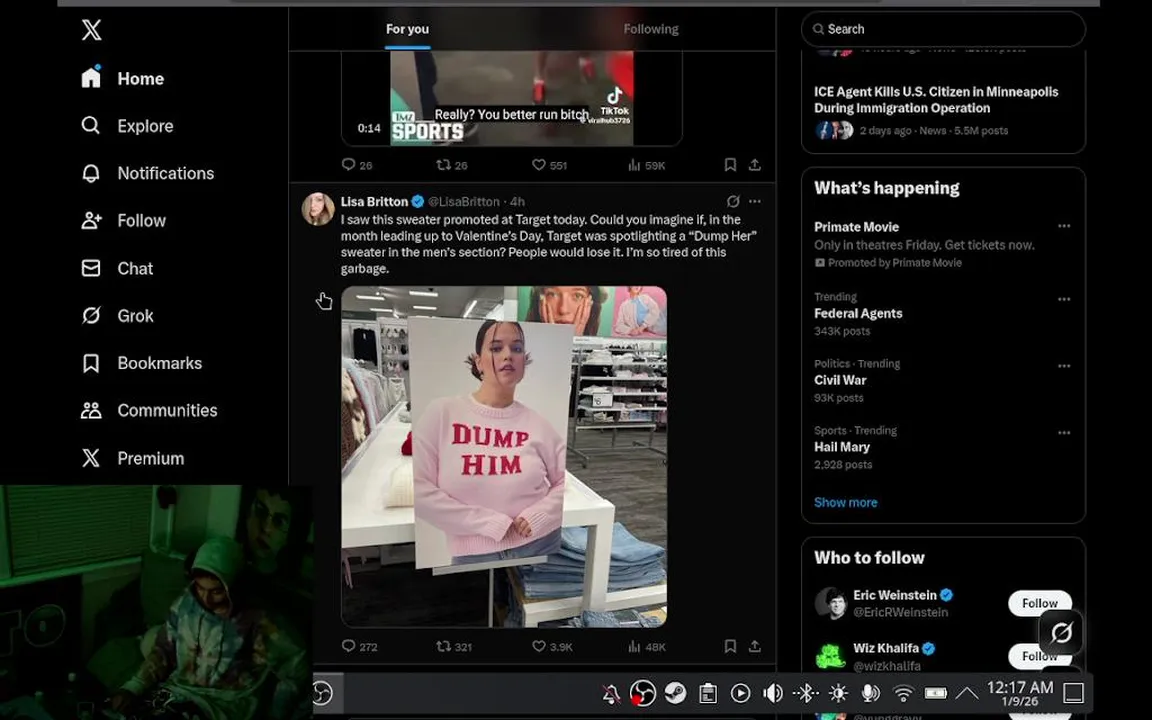Open the Wi-Fi network tray icon
This screenshot has height=720, width=1152.
pos(903,693)
